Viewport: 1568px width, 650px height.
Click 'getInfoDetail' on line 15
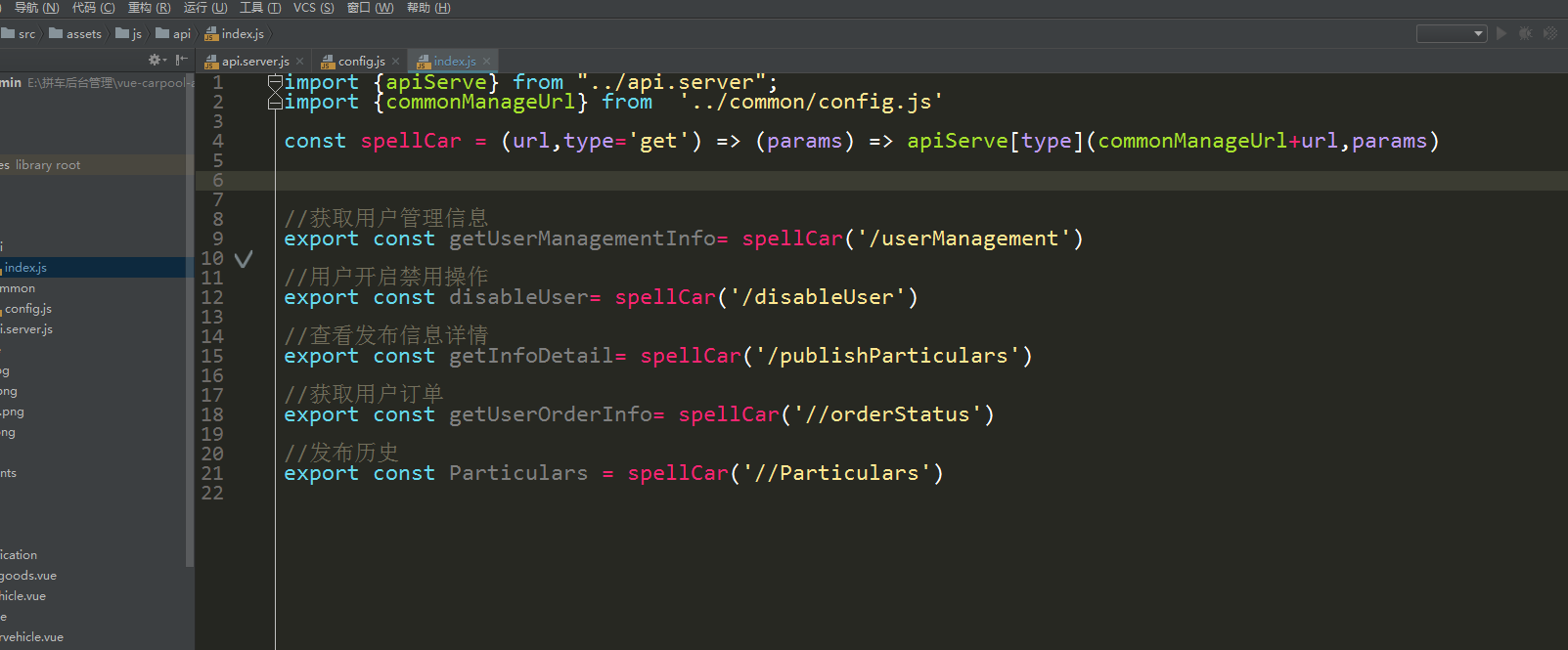point(531,356)
